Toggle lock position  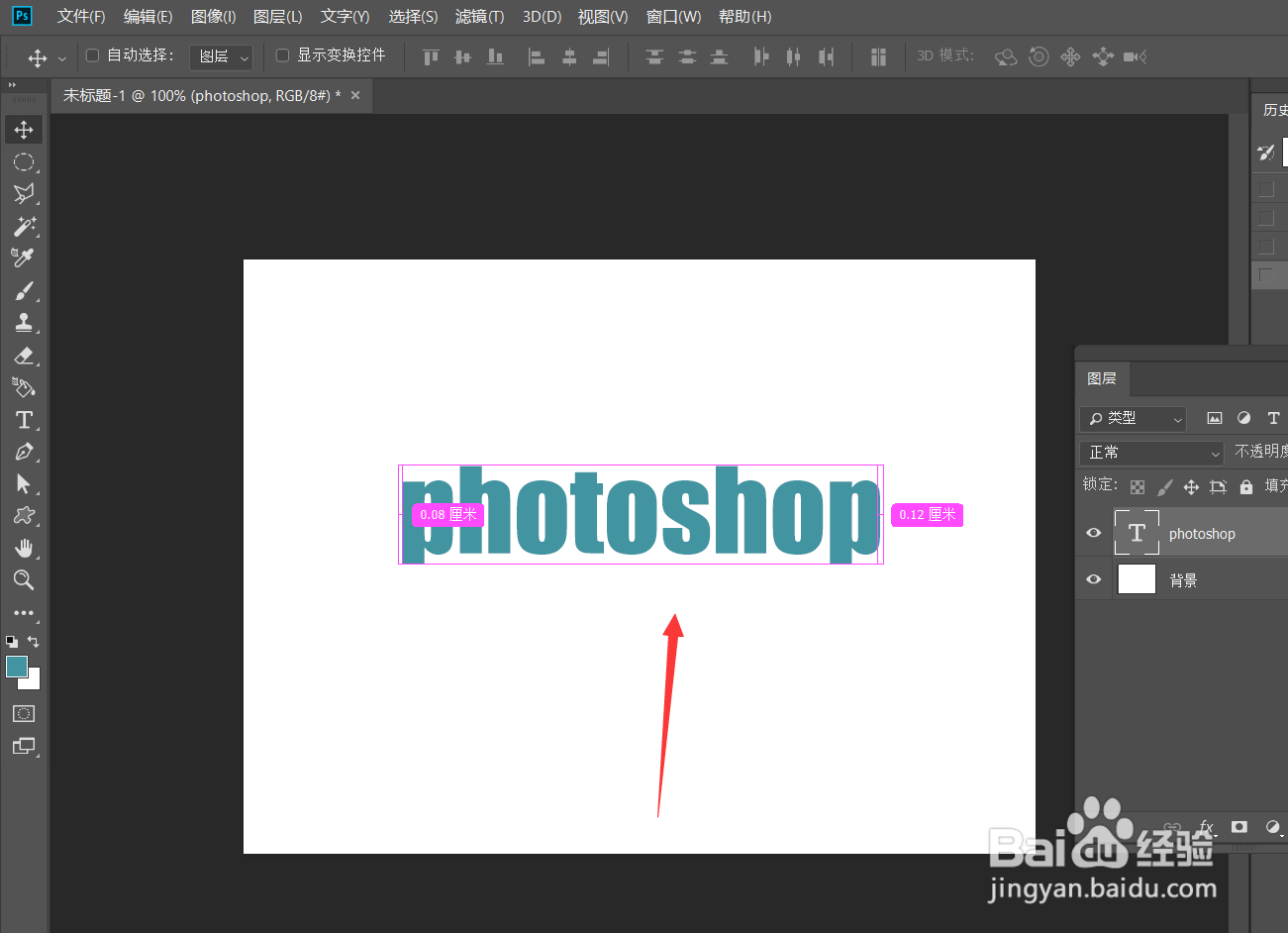(x=1191, y=486)
